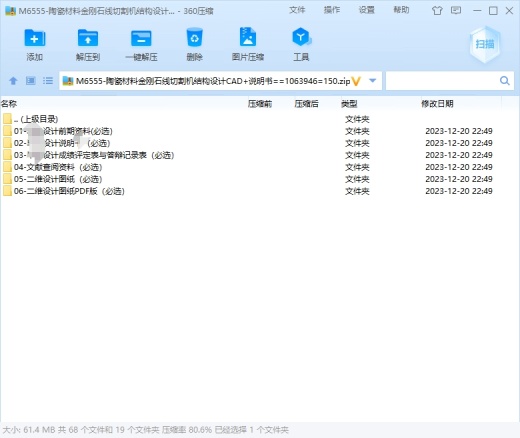The image size is (520, 438).
Task: Select the 01- 设计前期资料(必选) folder
Action: 63,131
